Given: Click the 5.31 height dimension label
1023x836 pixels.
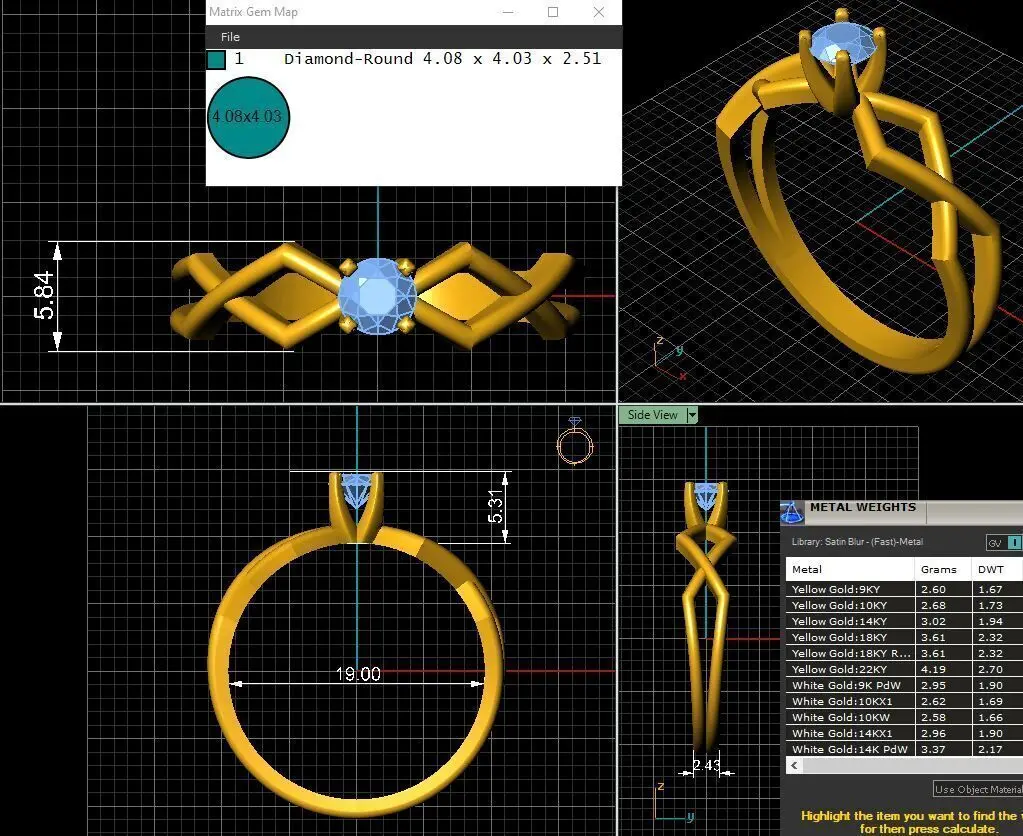Looking at the screenshot, I should pos(495,506).
